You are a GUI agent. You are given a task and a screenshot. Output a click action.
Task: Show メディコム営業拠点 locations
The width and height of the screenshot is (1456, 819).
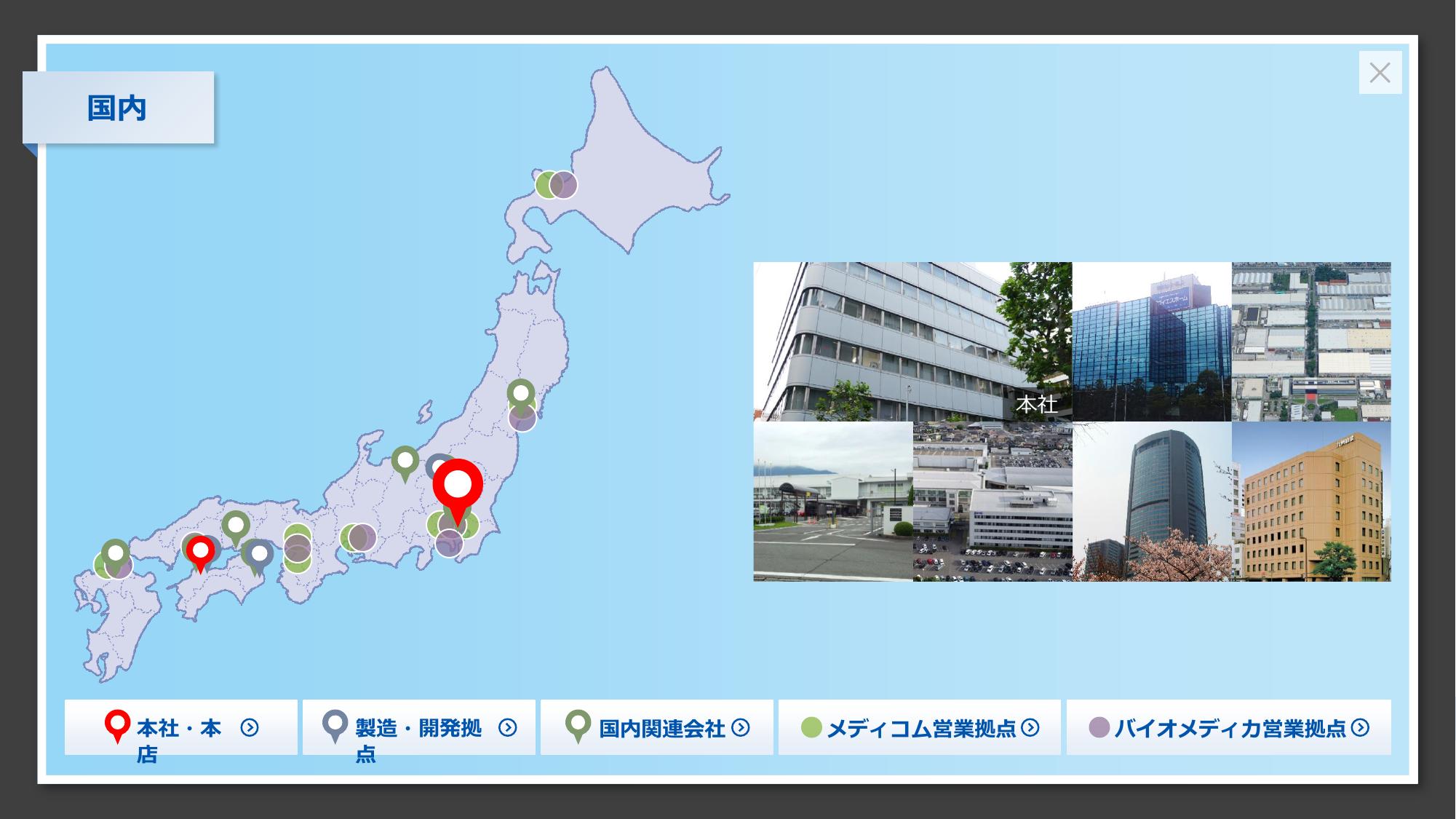point(919,727)
